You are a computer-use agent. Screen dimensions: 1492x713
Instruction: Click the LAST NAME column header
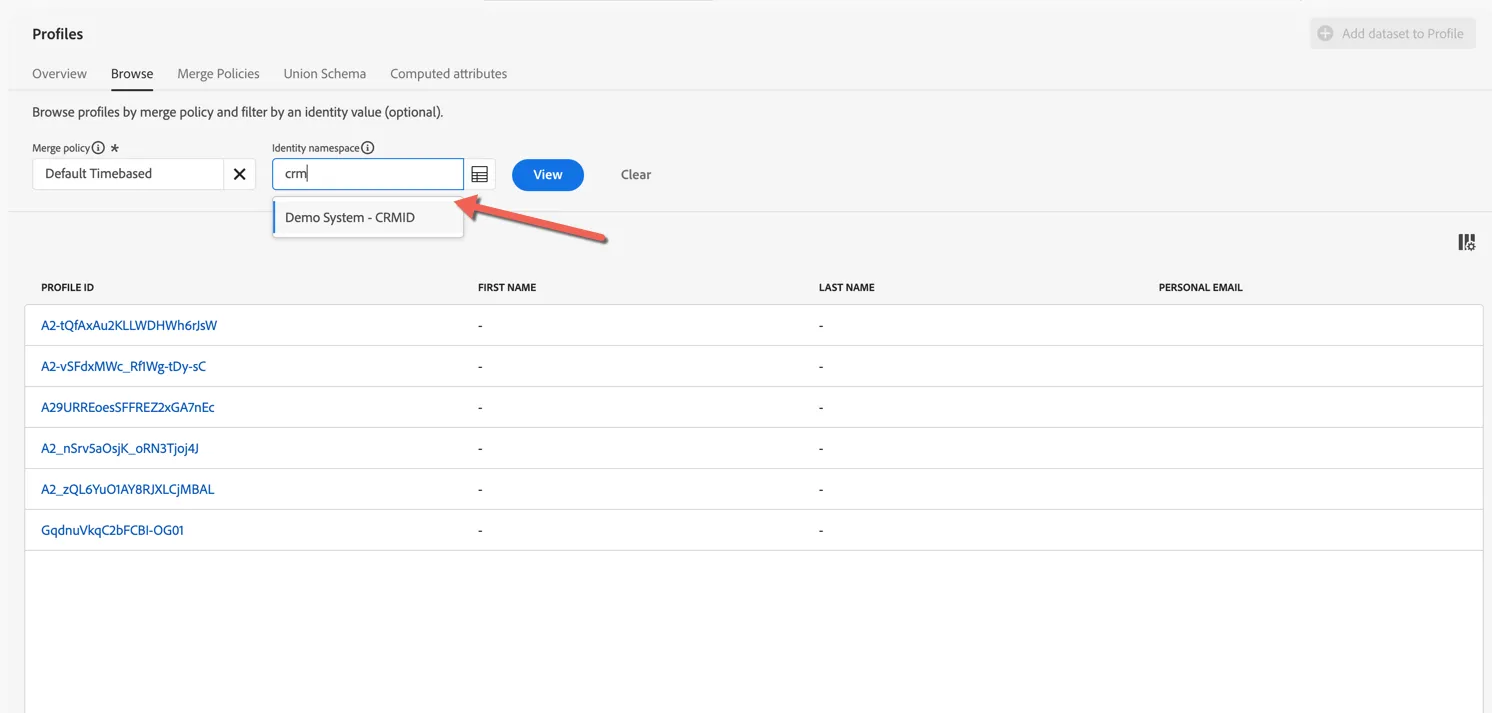coord(847,288)
